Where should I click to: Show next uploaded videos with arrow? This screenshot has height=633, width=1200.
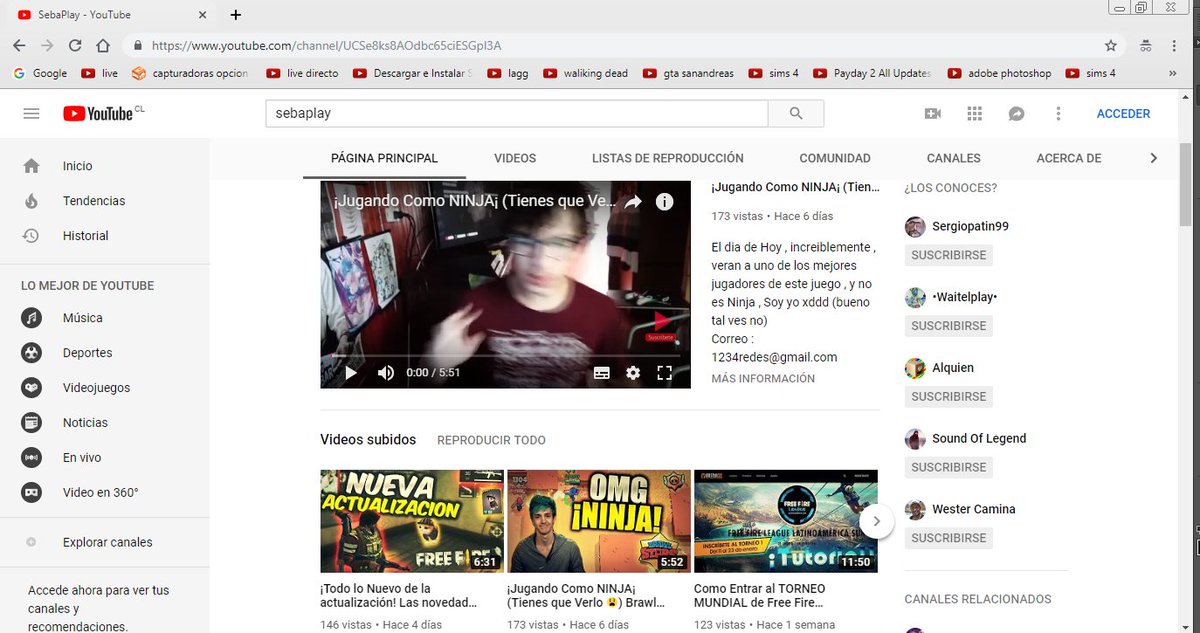[876, 521]
